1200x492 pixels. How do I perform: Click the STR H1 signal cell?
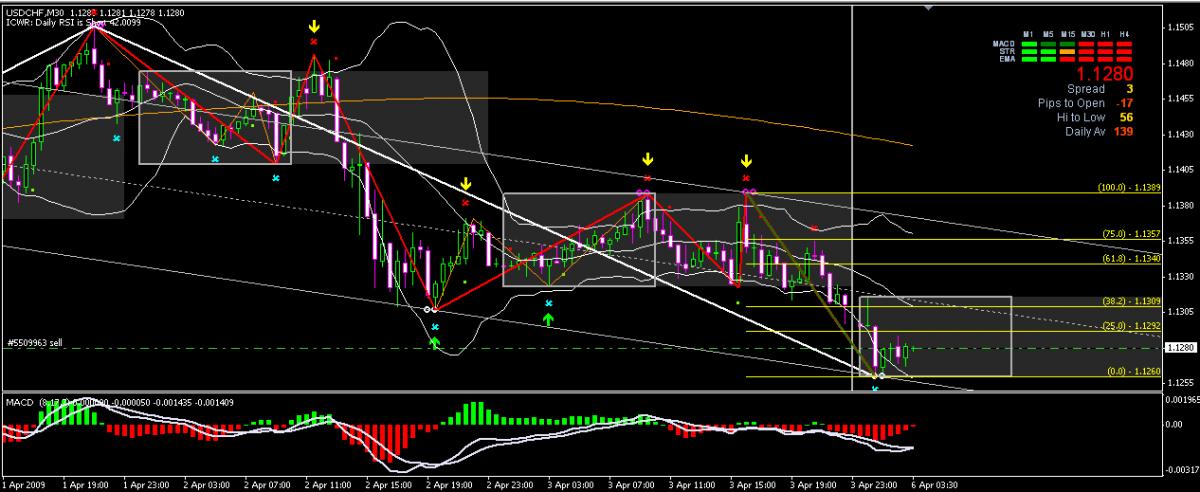point(1103,51)
